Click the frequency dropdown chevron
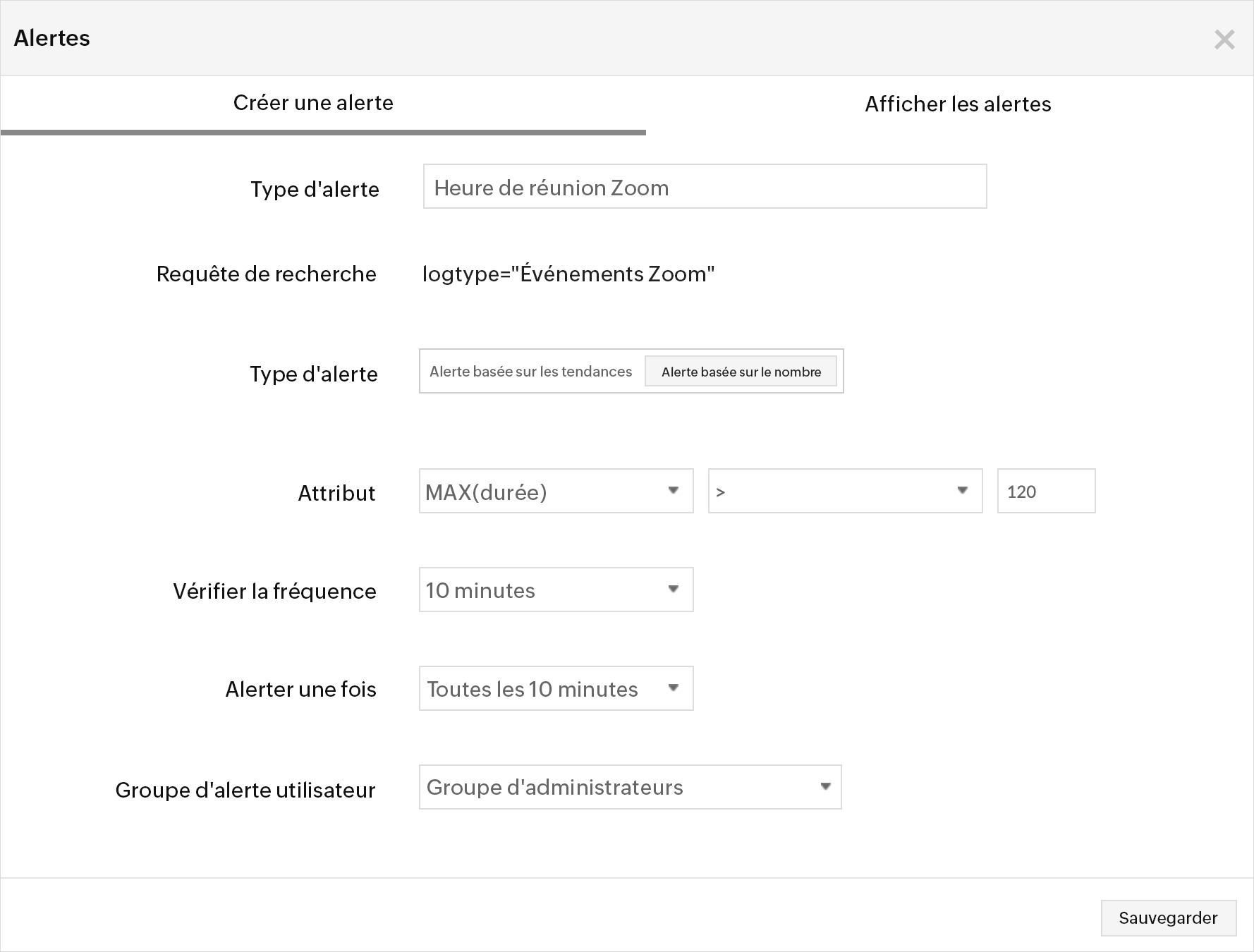The image size is (1254, 952). [675, 590]
